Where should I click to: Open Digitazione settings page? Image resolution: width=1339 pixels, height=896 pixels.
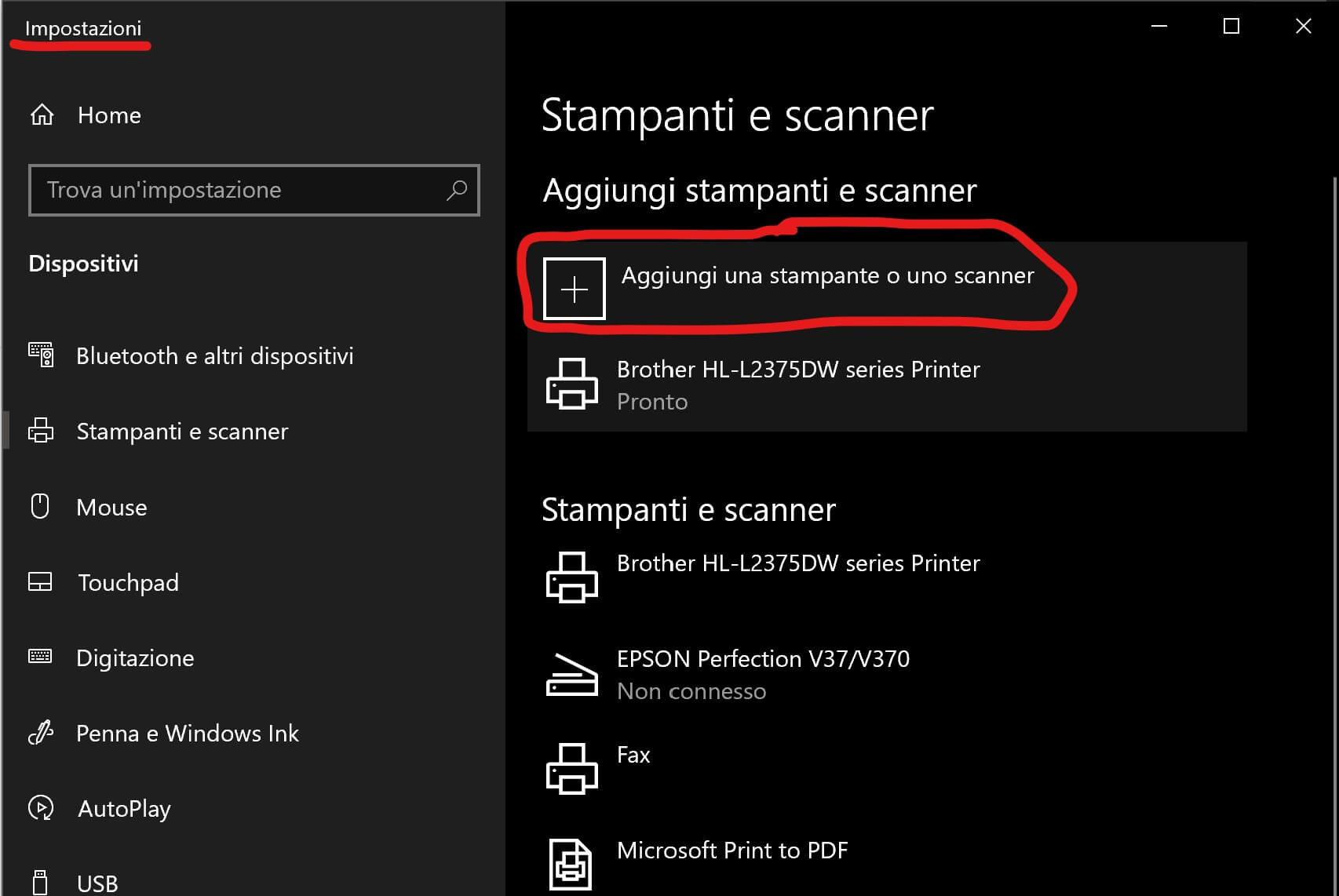(x=135, y=657)
